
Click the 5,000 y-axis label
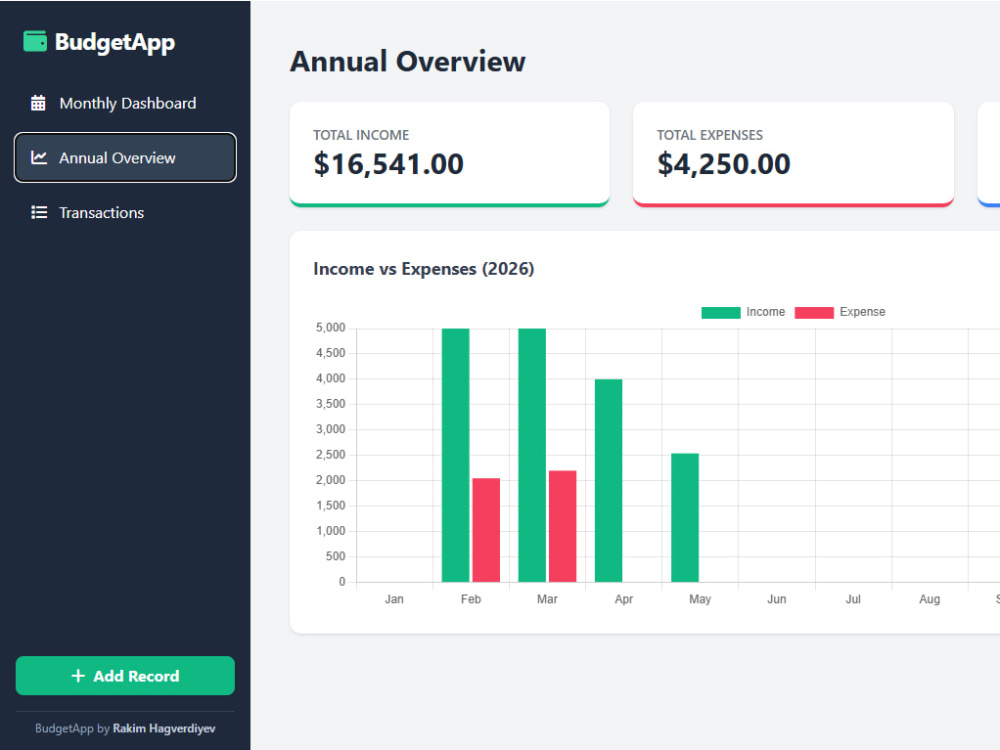(330, 327)
